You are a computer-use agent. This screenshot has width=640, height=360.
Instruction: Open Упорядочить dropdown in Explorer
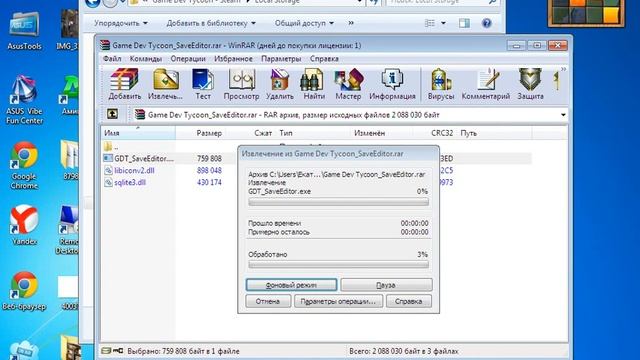click(x=121, y=23)
